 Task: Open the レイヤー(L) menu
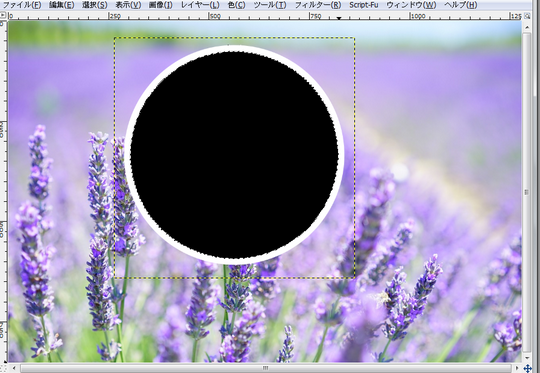200,5
